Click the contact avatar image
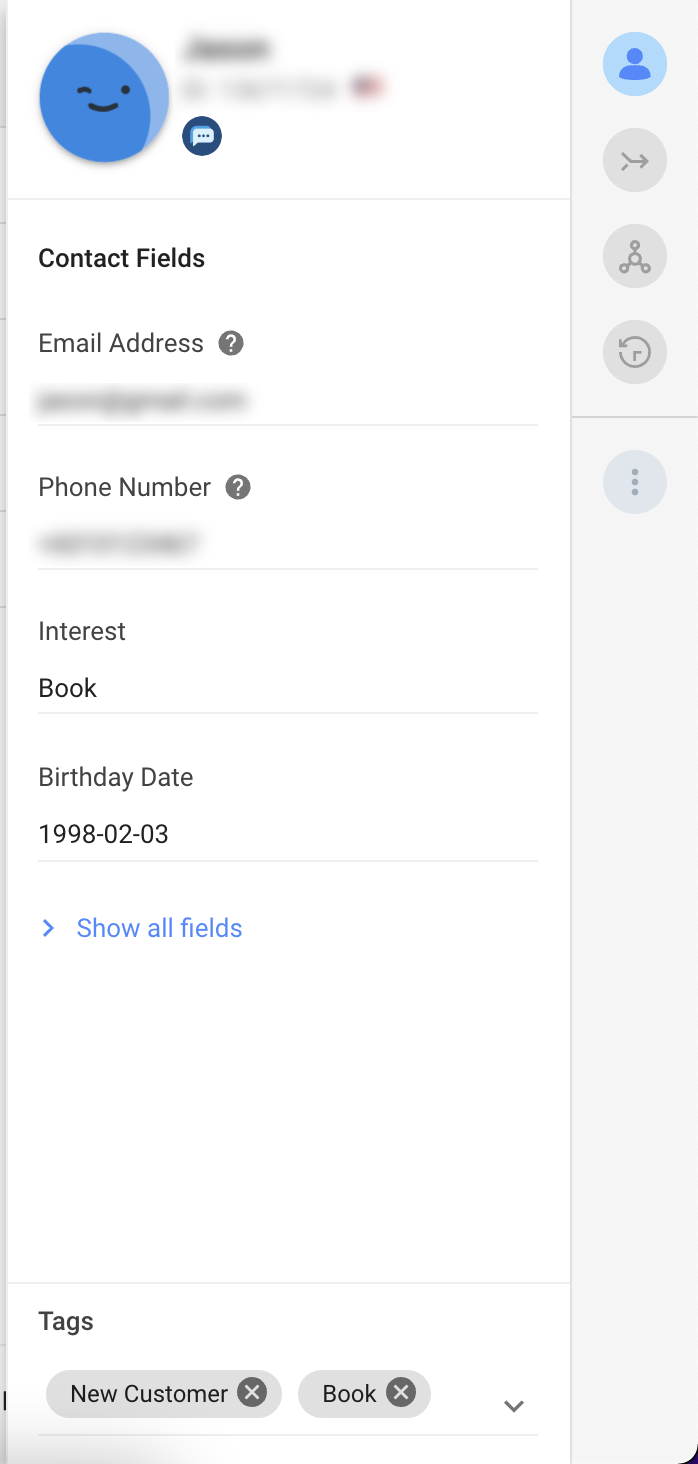The width and height of the screenshot is (698, 1464). [104, 98]
